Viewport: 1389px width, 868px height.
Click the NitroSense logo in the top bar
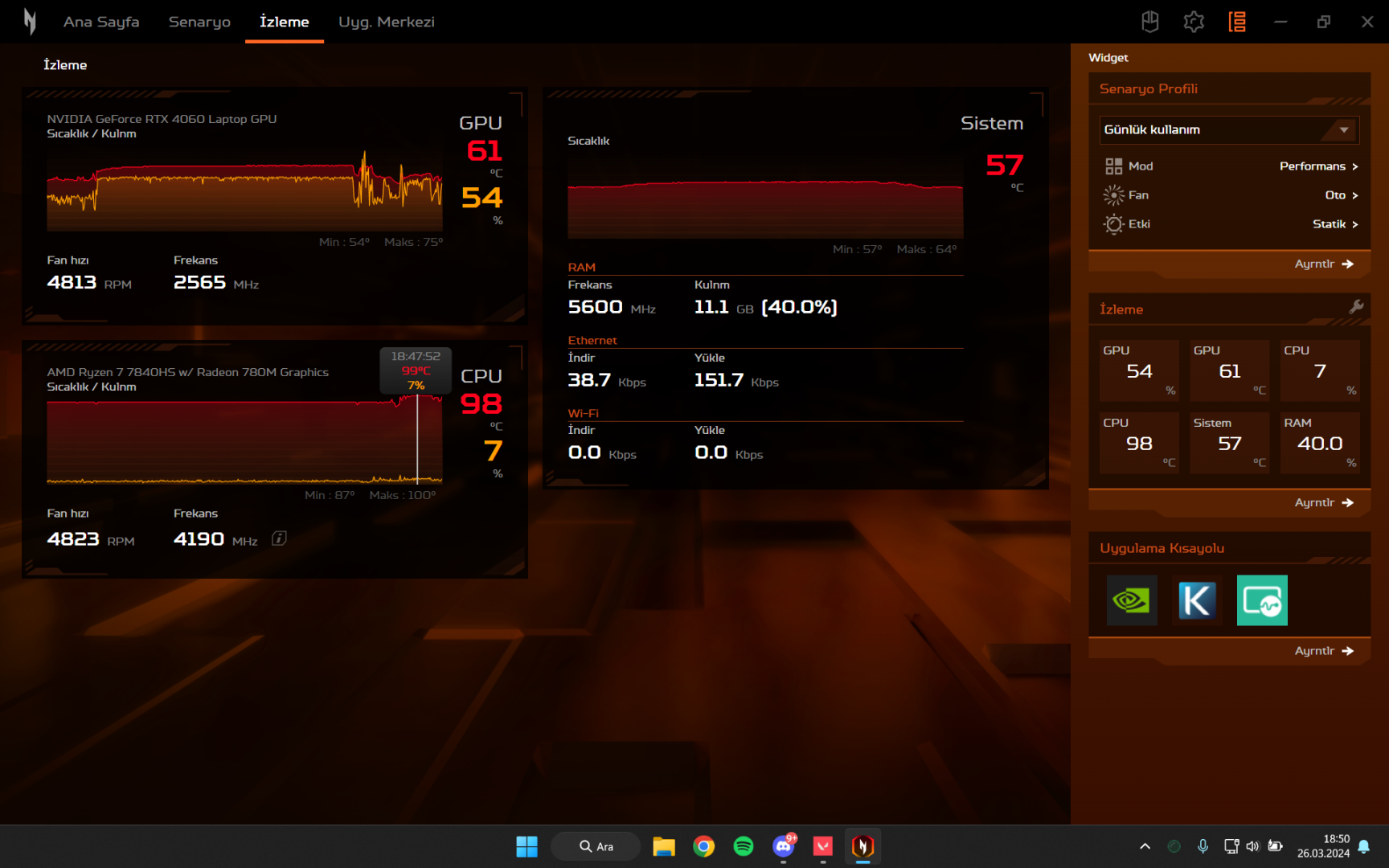point(30,22)
